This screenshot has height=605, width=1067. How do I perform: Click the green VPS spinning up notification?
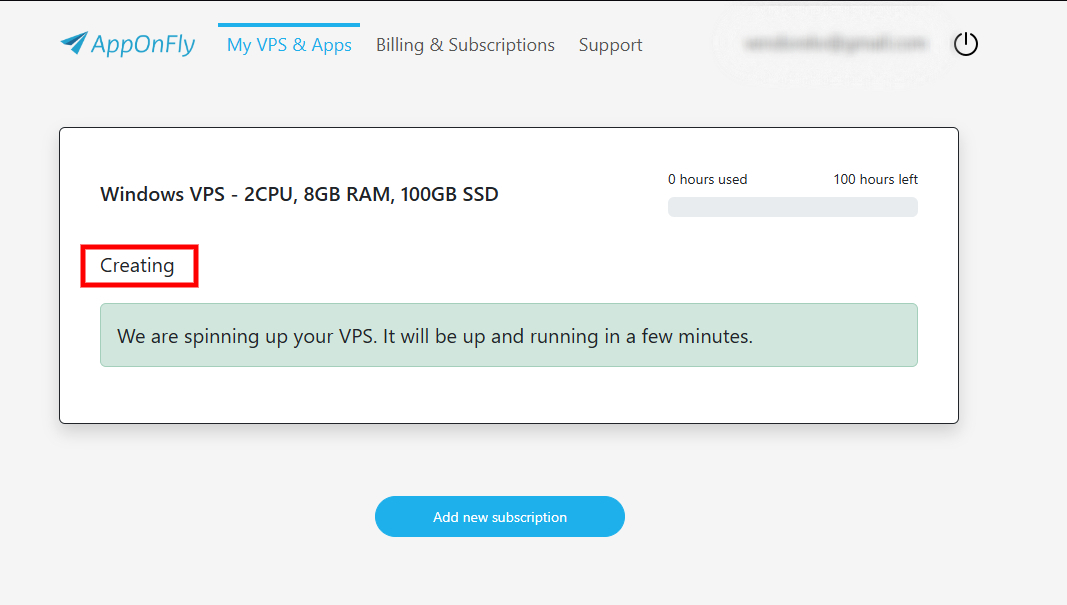(x=508, y=335)
